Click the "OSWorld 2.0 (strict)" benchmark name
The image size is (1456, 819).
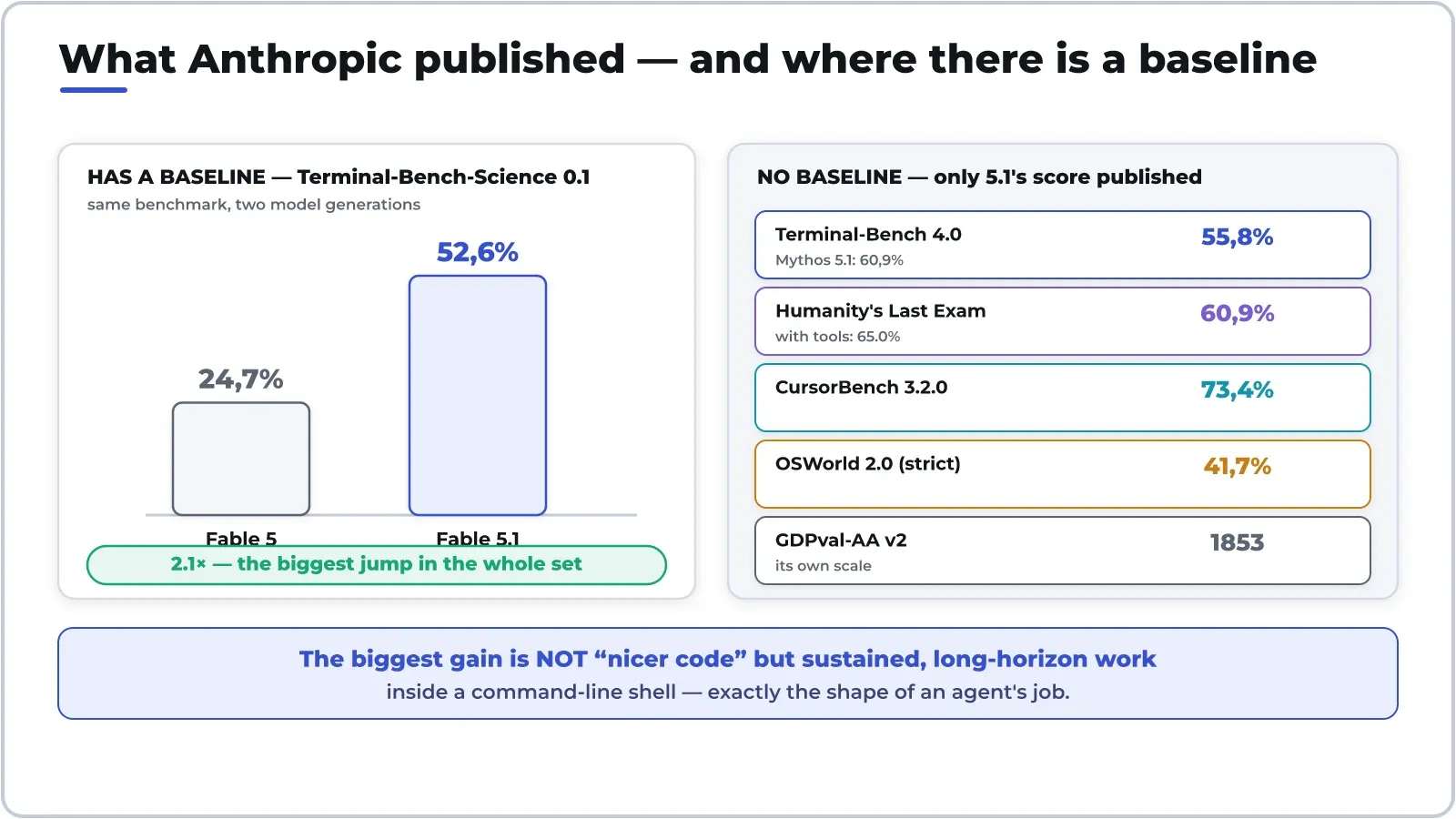867,463
